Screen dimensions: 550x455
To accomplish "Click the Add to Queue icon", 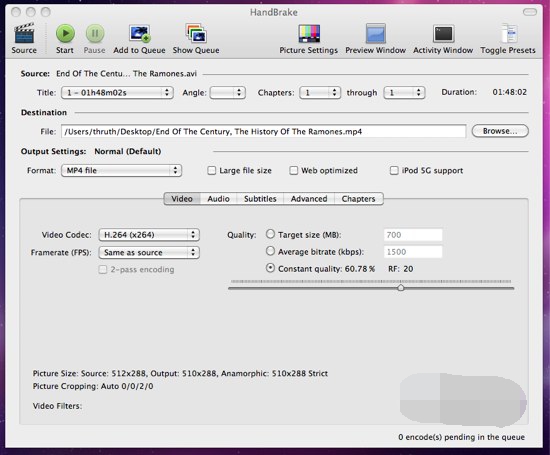I will (140, 33).
